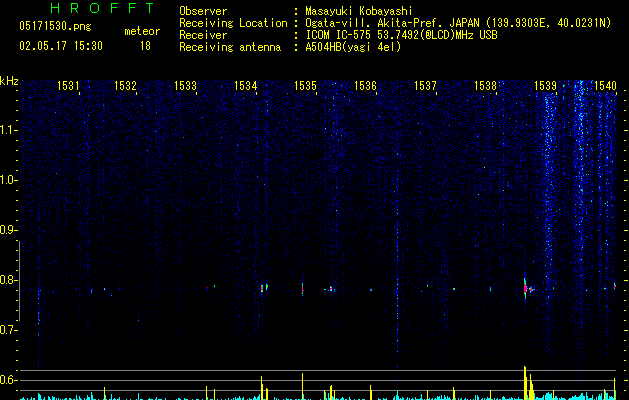The height and width of the screenshot is (400, 629).
Task: Click the 1539 time axis marker
Action: click(x=546, y=85)
